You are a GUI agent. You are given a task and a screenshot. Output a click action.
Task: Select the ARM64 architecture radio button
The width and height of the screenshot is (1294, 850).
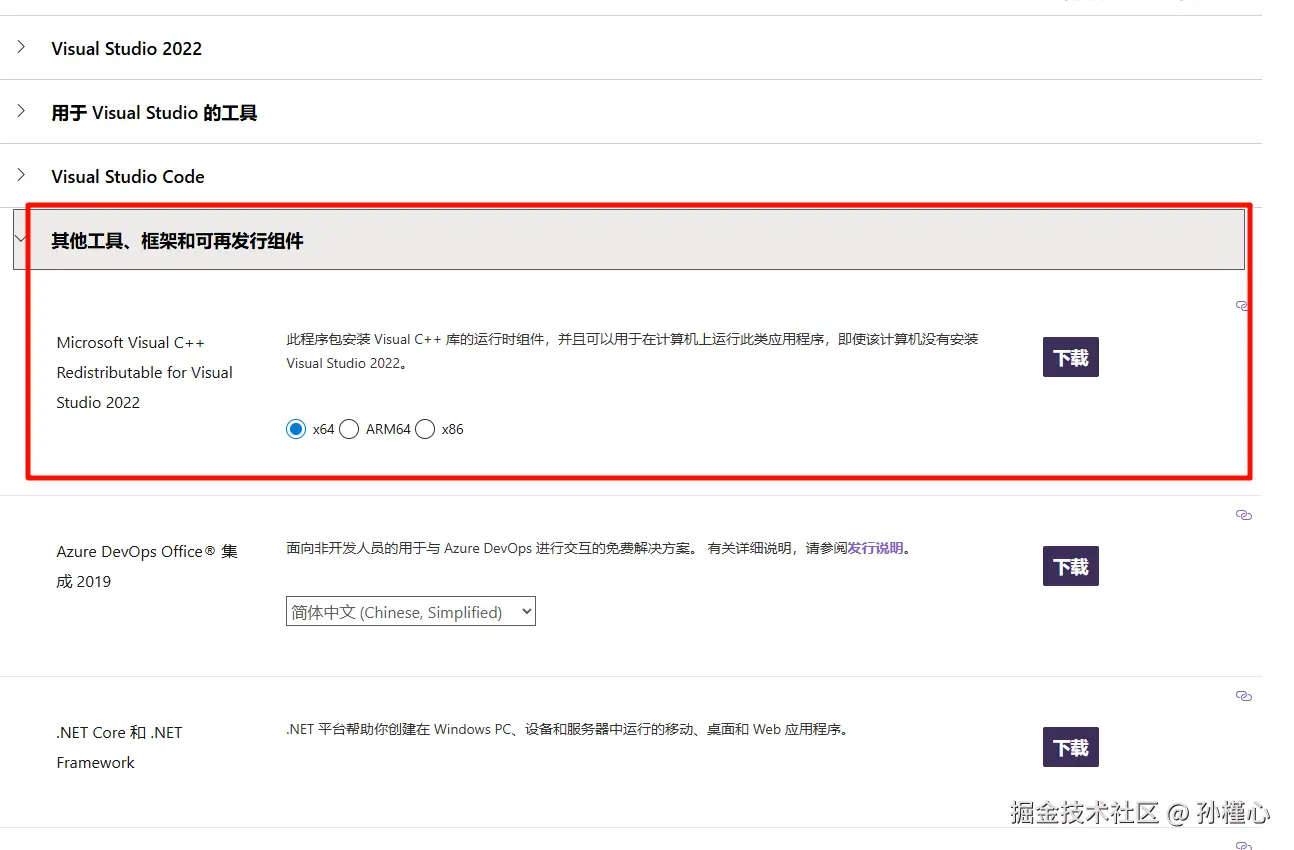[x=349, y=429]
